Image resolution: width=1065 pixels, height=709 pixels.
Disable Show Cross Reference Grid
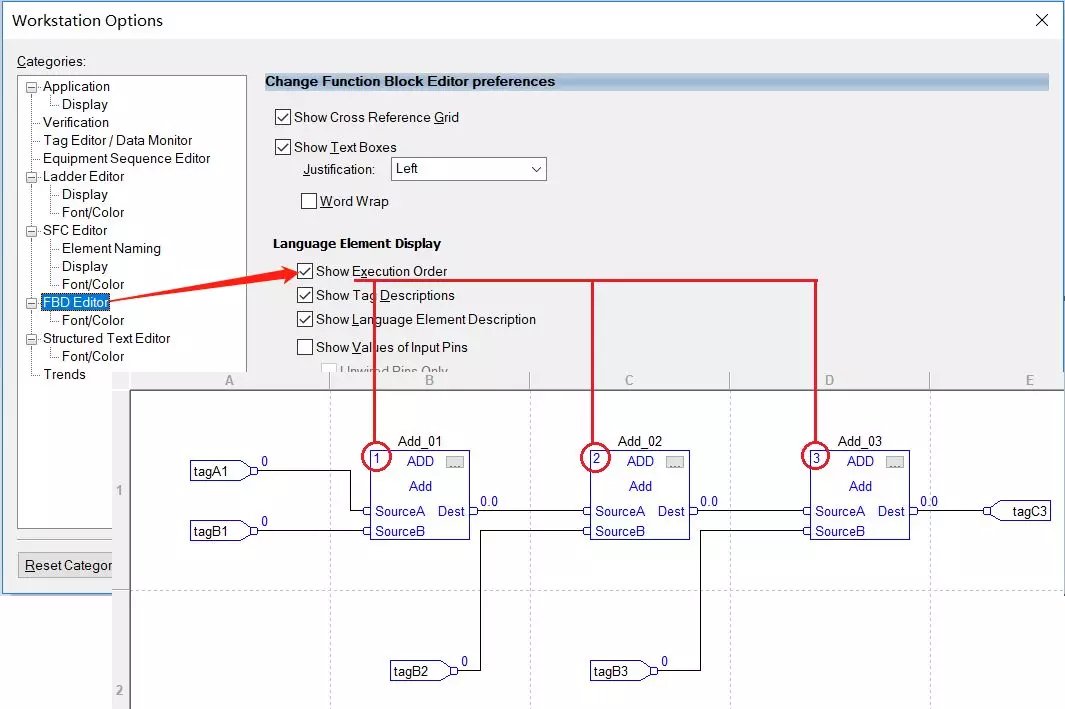pos(283,117)
